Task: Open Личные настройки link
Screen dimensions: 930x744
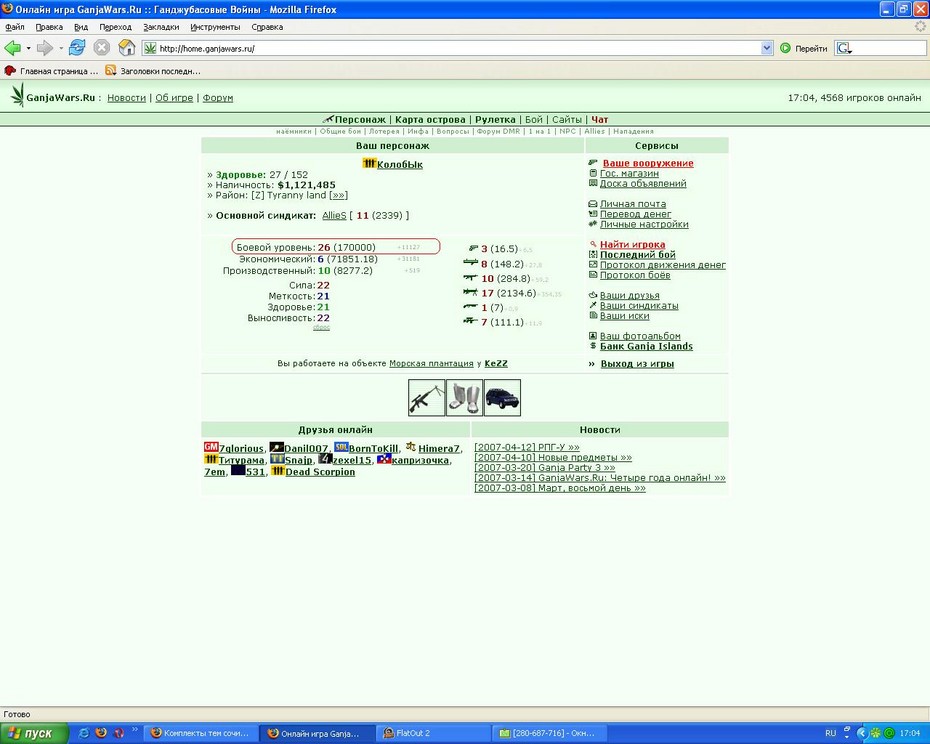Action: click(644, 224)
